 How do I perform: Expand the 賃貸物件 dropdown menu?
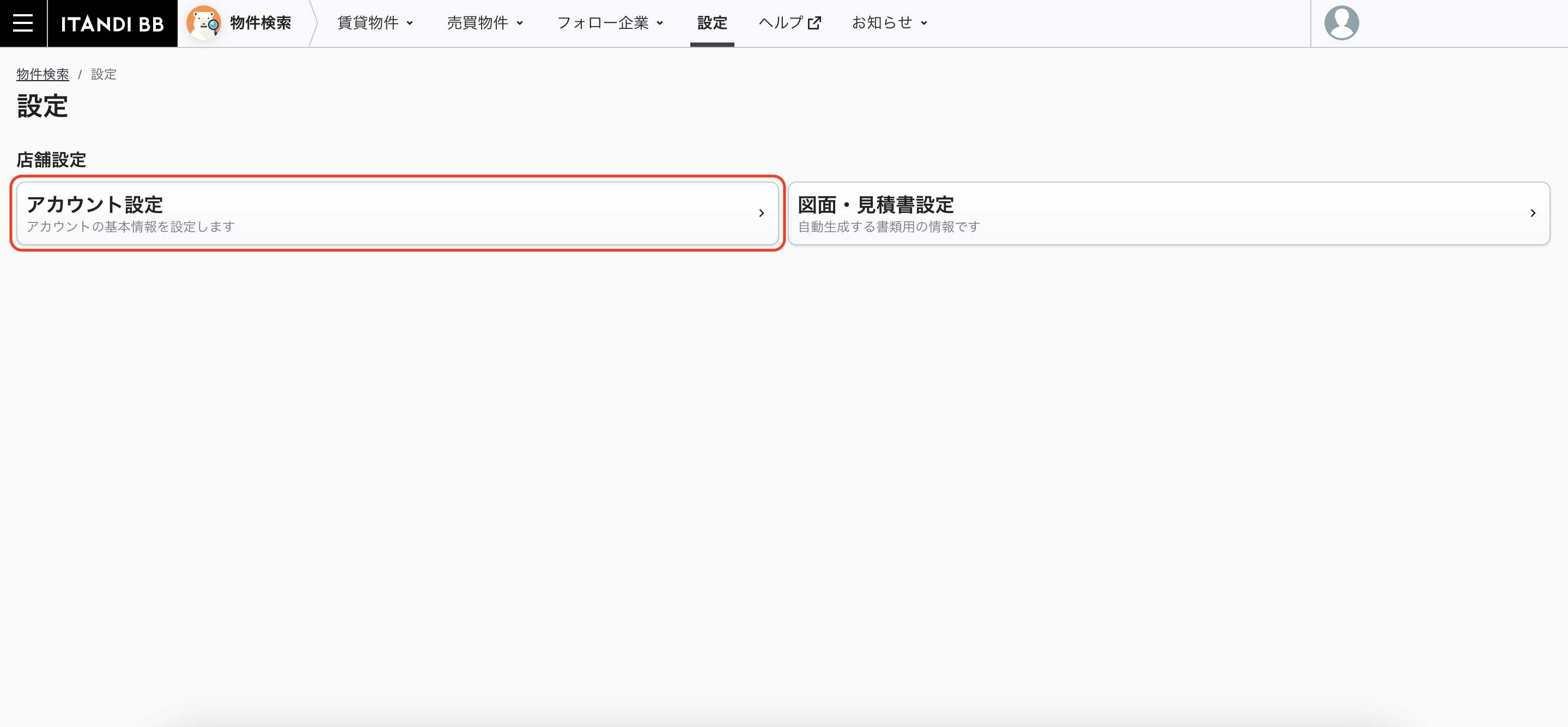(x=375, y=23)
